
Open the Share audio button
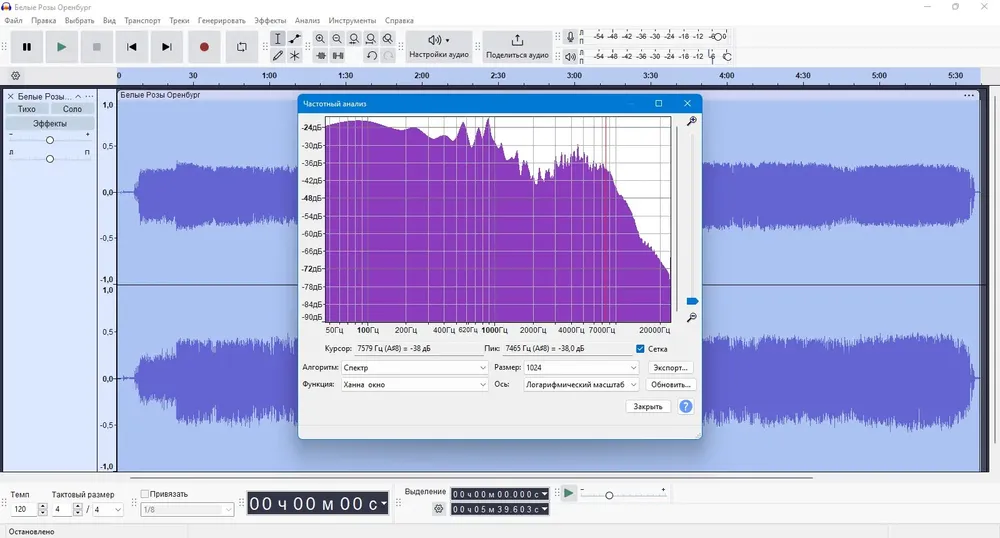click(x=517, y=47)
